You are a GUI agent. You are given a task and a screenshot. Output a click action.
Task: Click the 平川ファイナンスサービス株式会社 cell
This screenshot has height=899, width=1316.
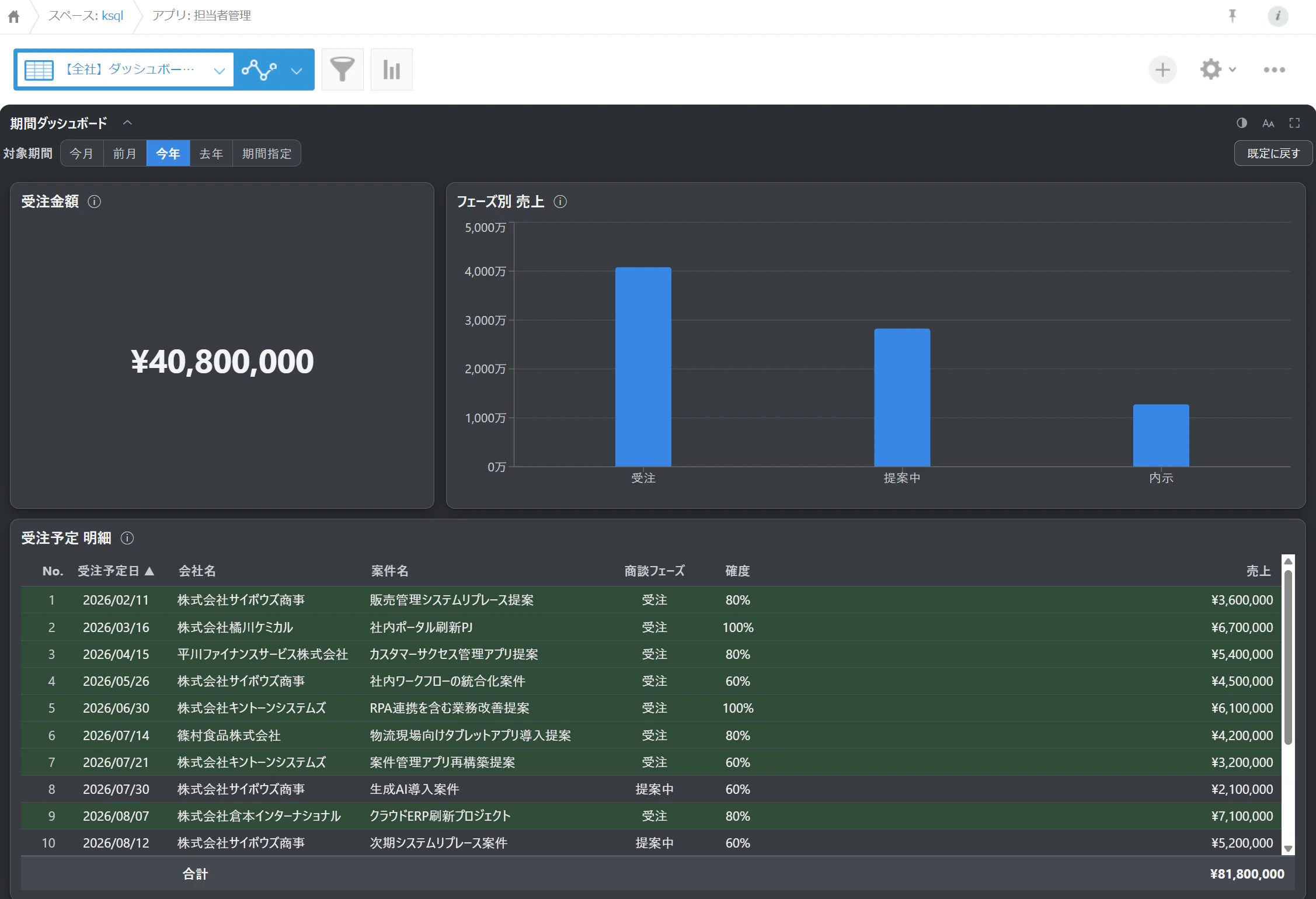263,654
